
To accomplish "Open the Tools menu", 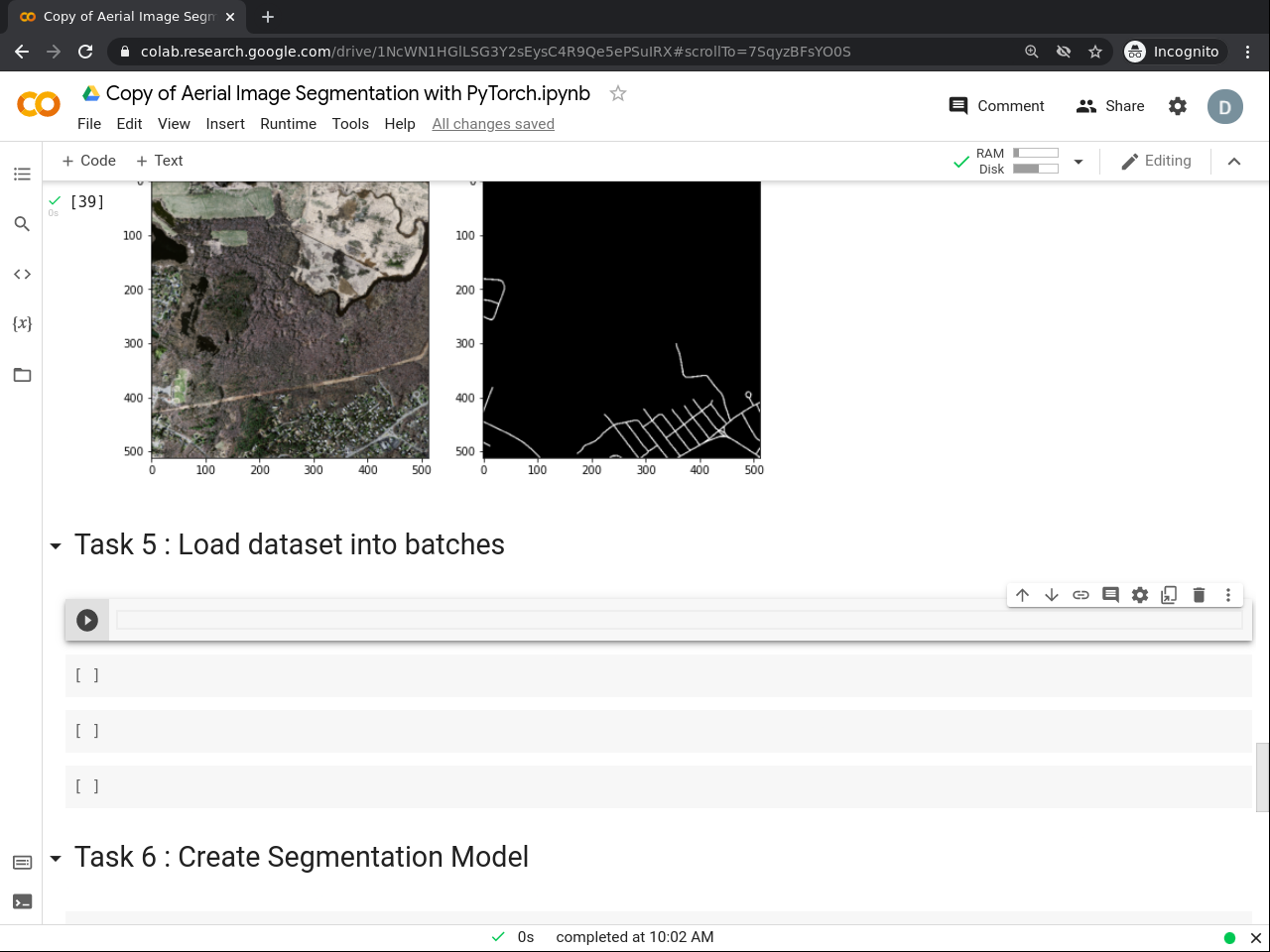I will click(349, 124).
